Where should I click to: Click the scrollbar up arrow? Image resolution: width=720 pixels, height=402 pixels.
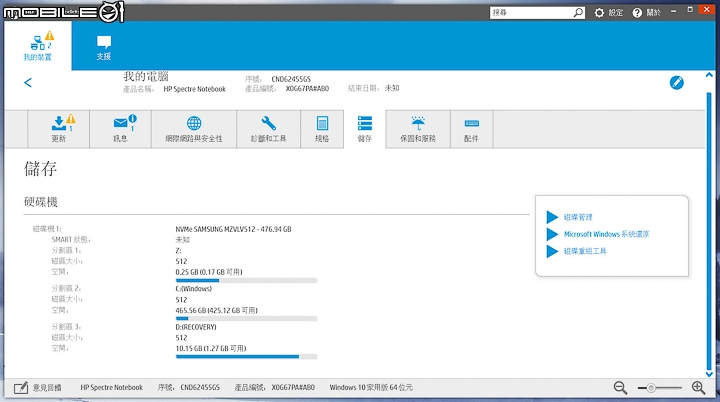pos(709,75)
